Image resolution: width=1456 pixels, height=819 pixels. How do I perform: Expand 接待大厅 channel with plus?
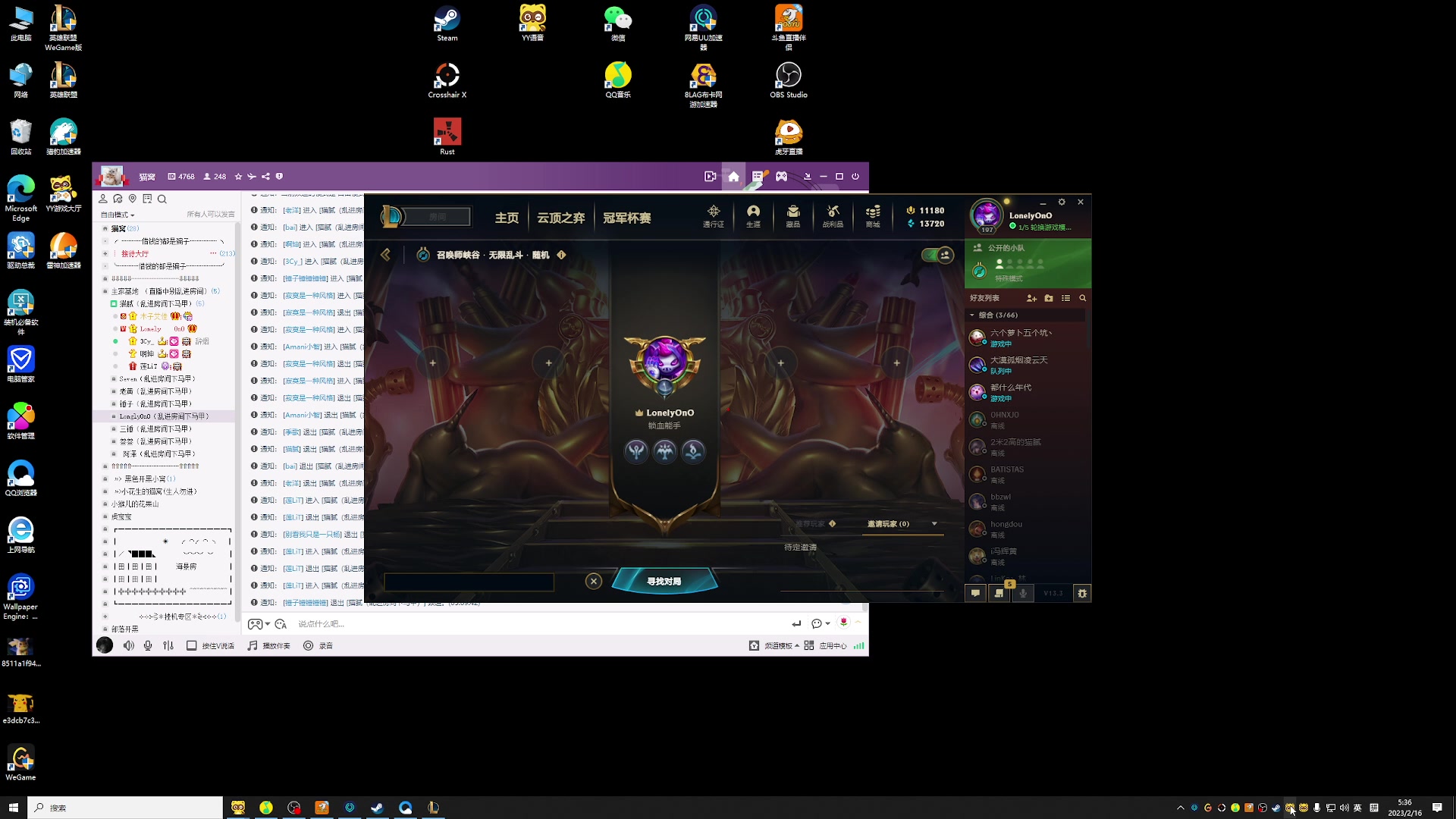[105, 253]
